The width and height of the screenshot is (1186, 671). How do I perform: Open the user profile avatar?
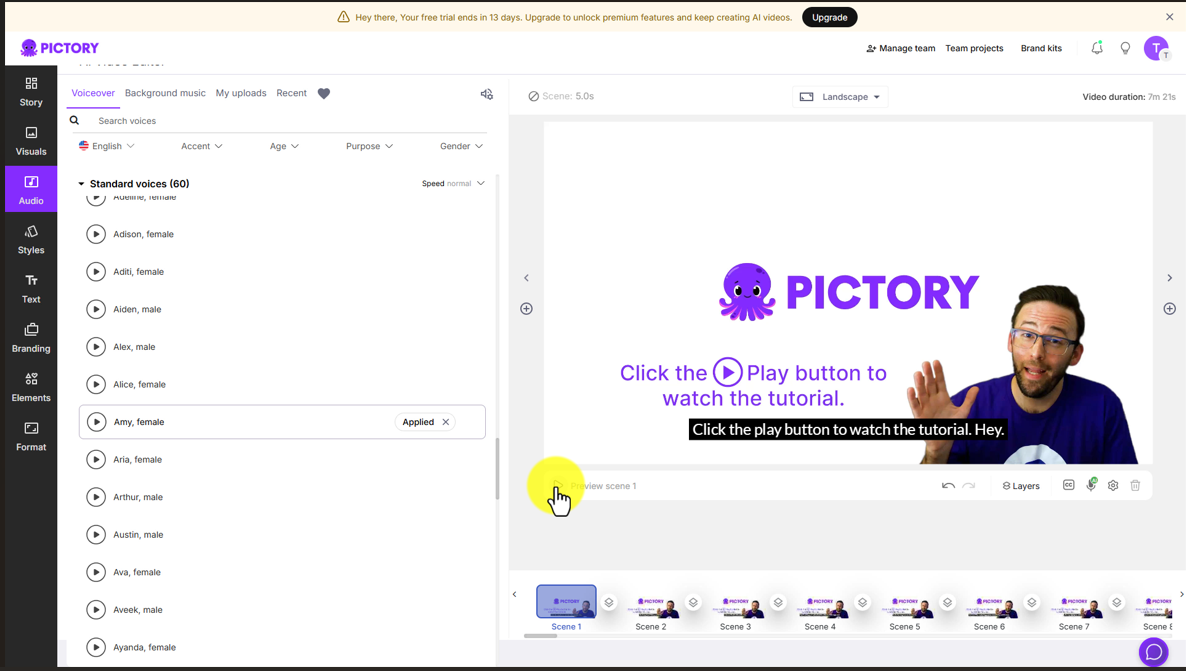click(1156, 48)
